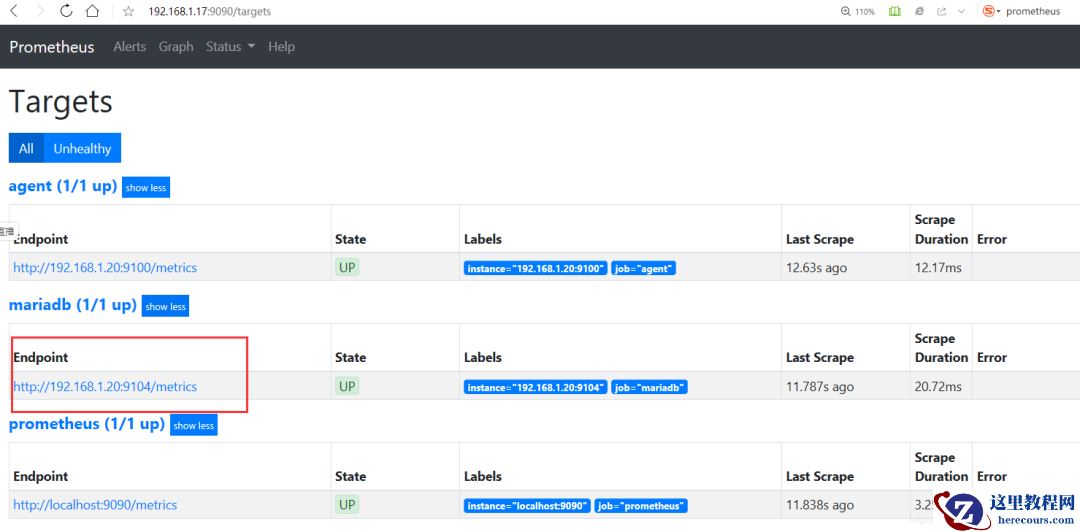Click the search box containing prometheus

point(1033,12)
